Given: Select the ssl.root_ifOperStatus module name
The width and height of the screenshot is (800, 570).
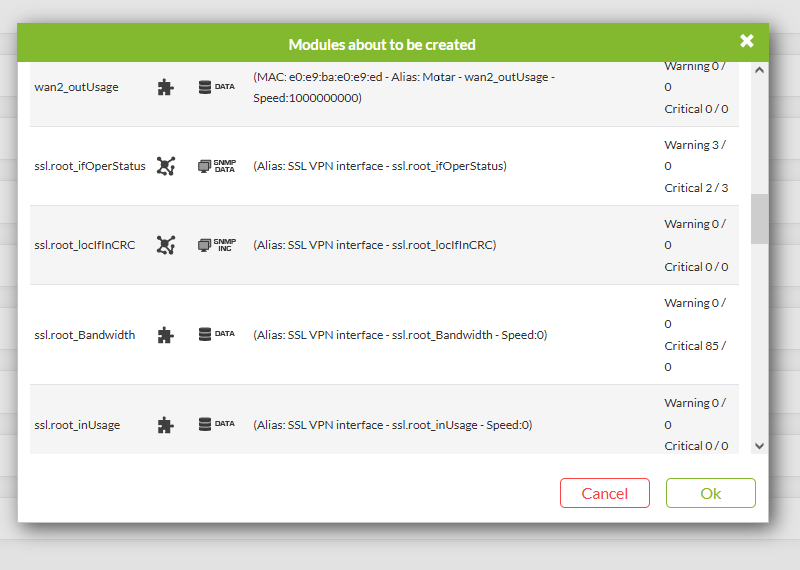Looking at the screenshot, I should 90,166.
